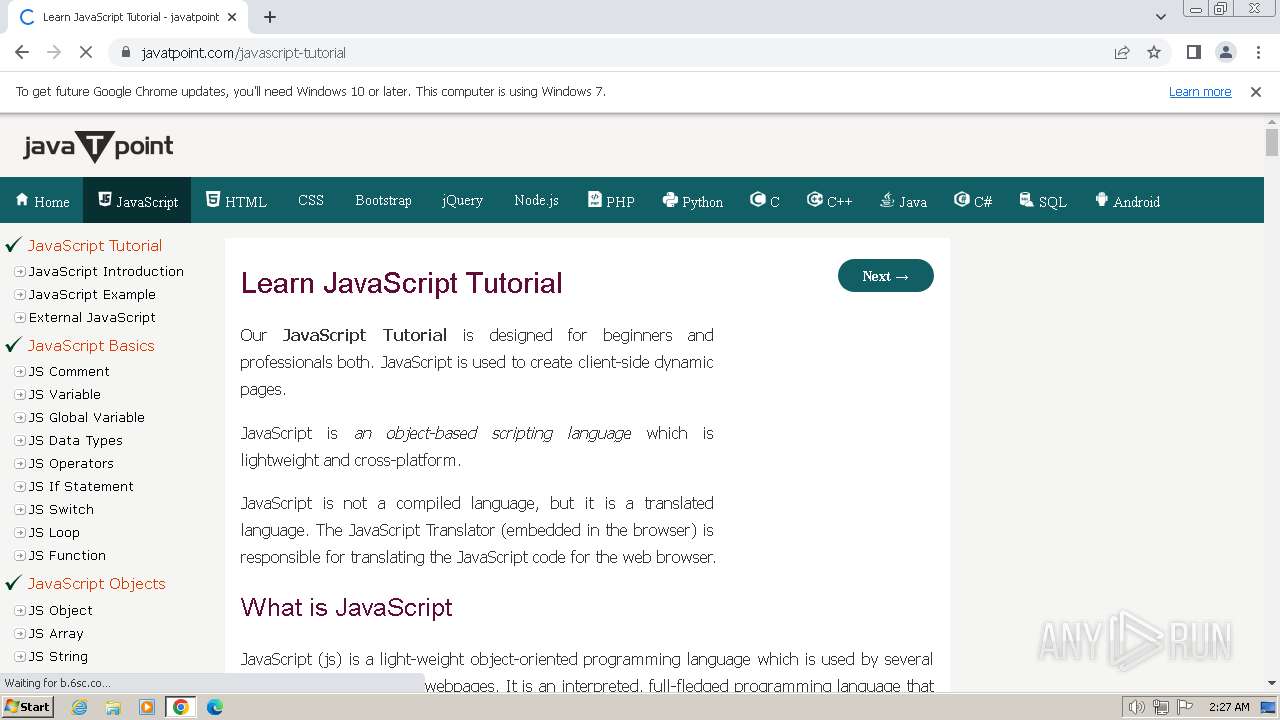Open the tab search dropdown

tap(1160, 17)
